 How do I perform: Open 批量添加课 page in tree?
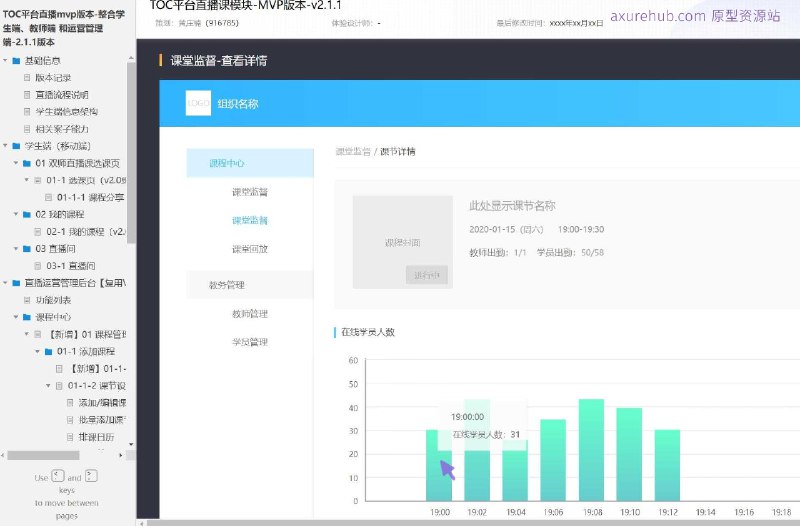point(102,420)
